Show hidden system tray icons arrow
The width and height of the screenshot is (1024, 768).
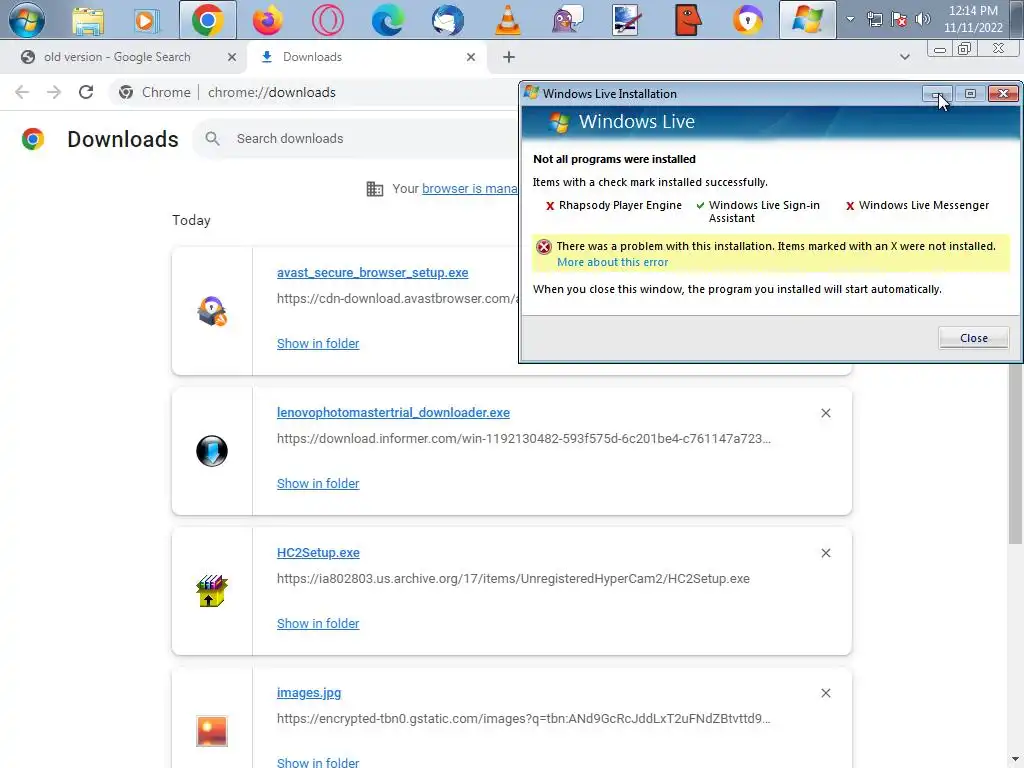[x=850, y=19]
